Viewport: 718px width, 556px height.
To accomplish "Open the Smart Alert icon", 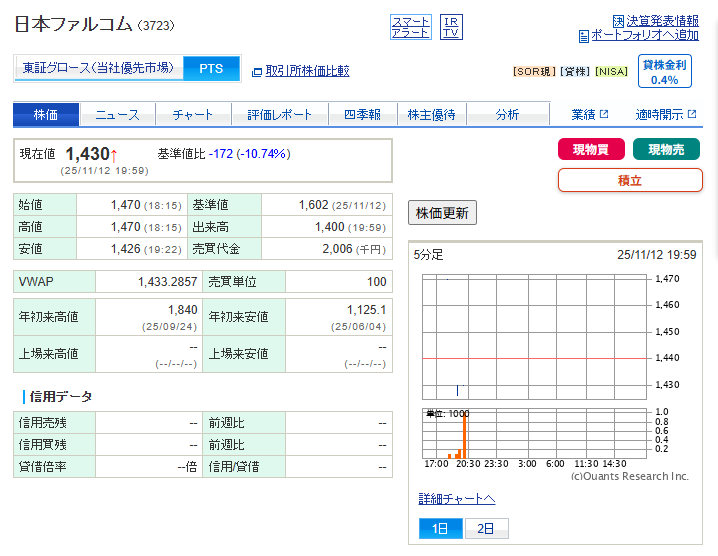I will 410,27.
